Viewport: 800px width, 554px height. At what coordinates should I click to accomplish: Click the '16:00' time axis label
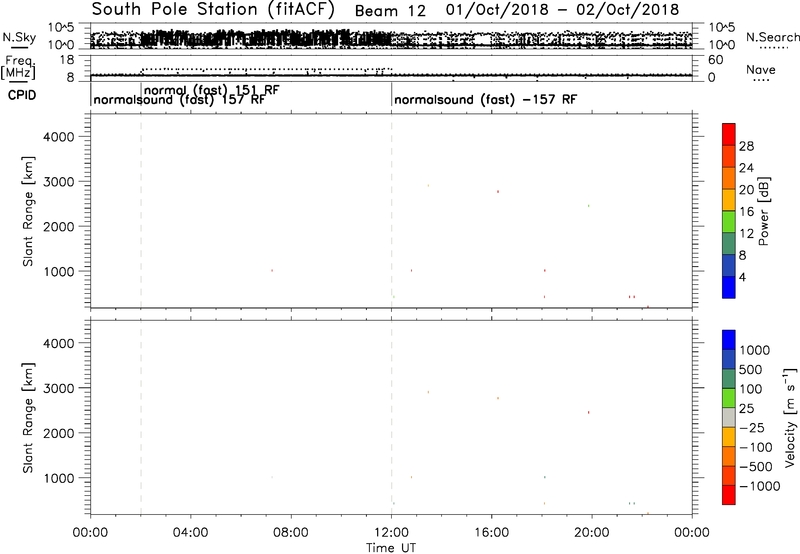point(491,533)
